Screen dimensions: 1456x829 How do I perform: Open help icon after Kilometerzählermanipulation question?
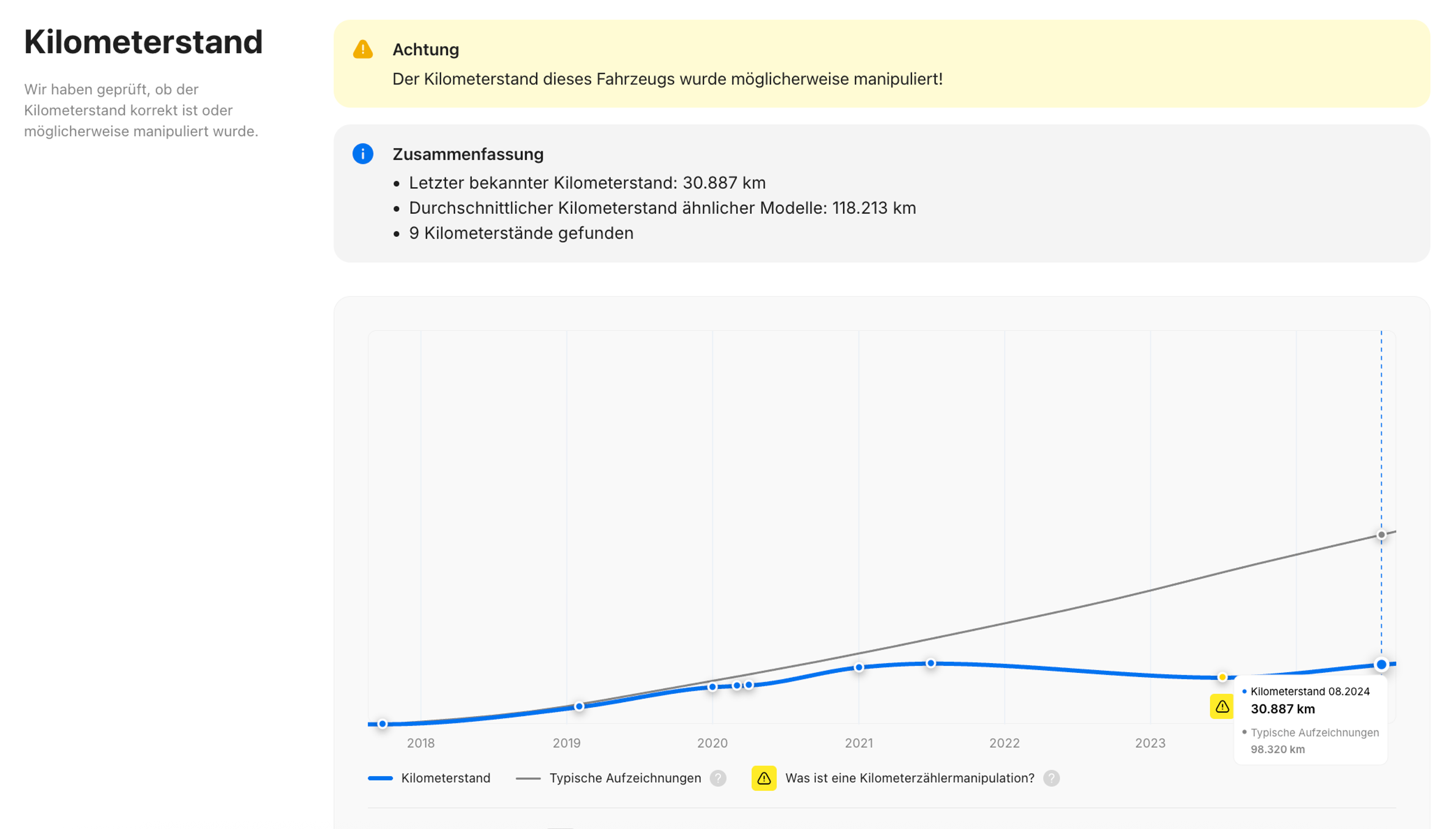pos(1051,778)
